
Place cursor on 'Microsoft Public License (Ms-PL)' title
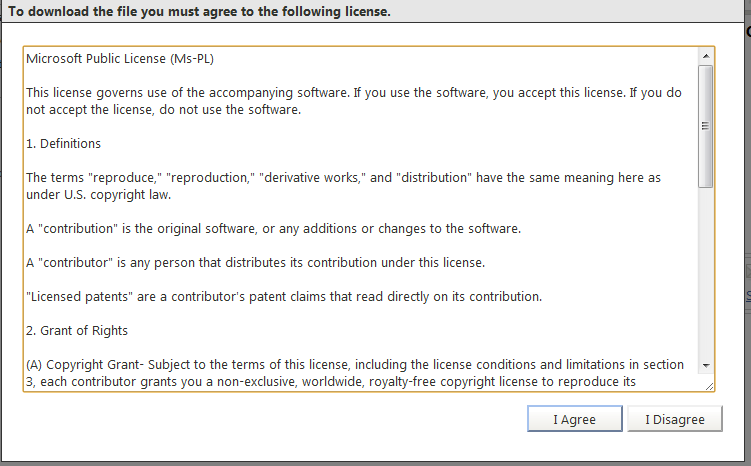coord(120,59)
